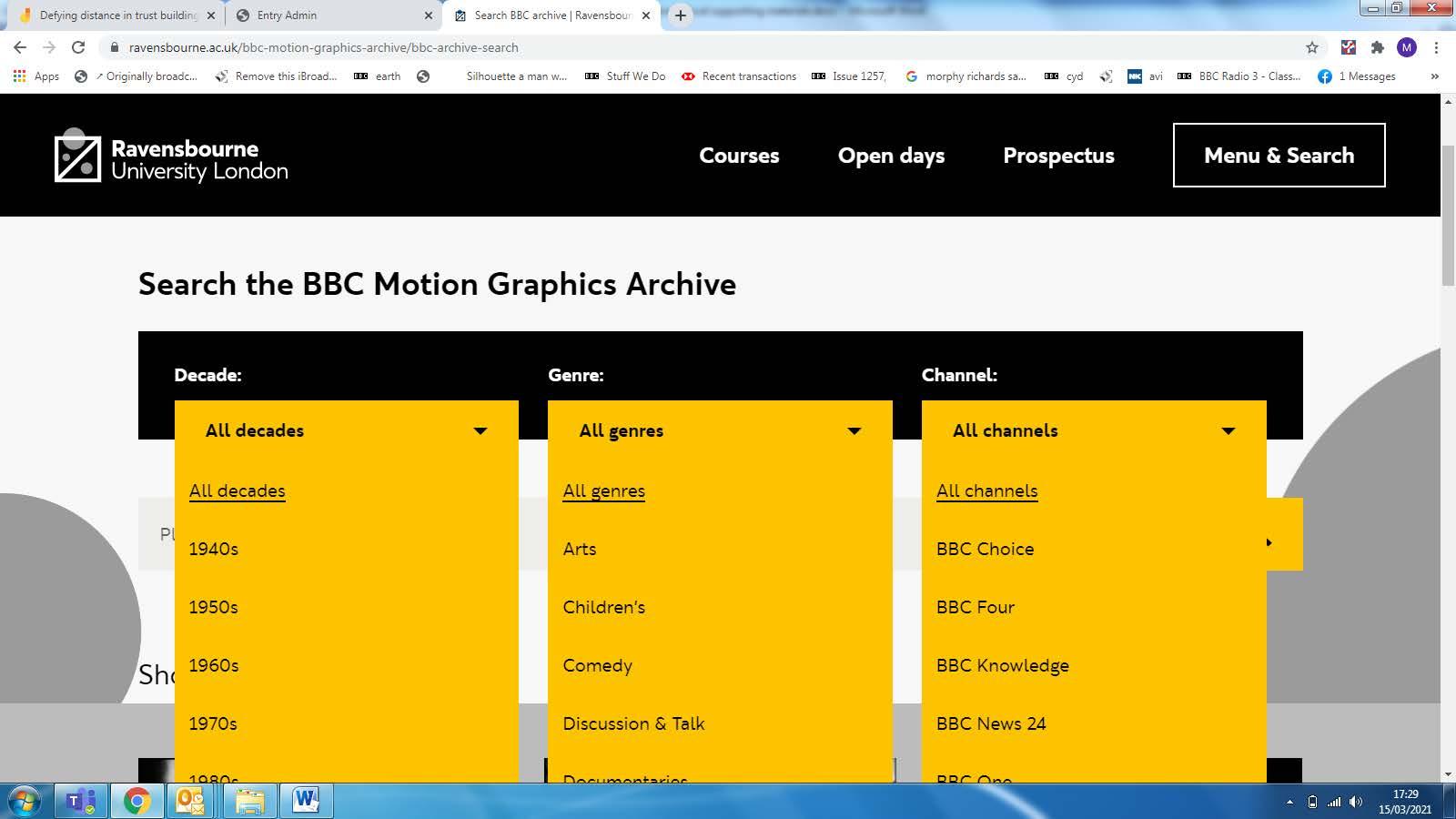Pick the Arts genre

(x=579, y=549)
